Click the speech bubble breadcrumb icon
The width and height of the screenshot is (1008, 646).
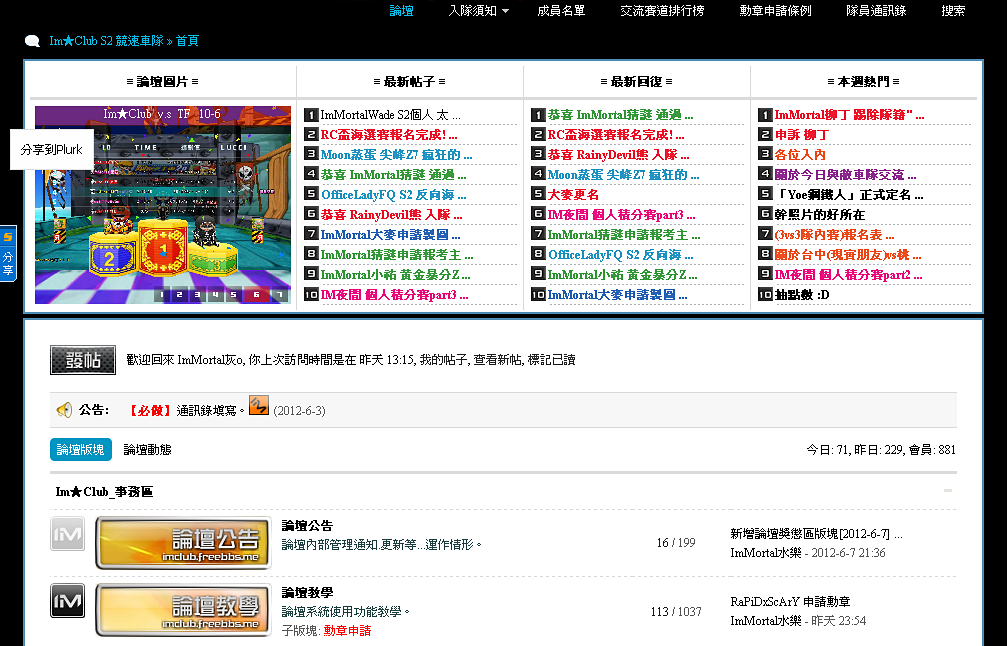pos(32,41)
